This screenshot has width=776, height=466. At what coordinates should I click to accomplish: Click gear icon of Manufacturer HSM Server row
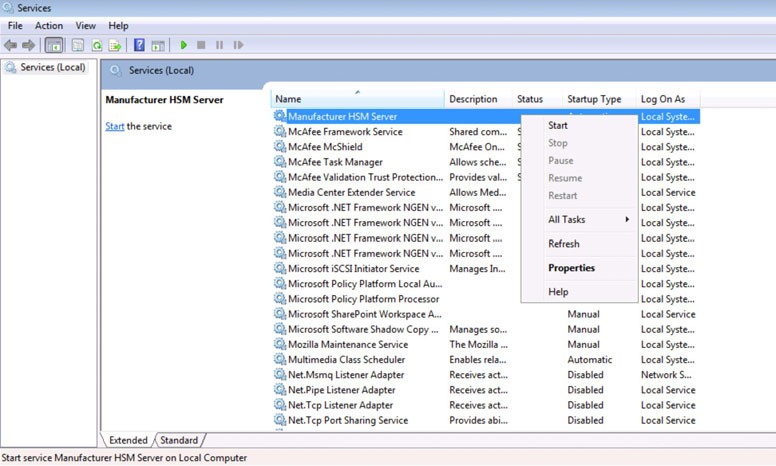pyautogui.click(x=280, y=116)
